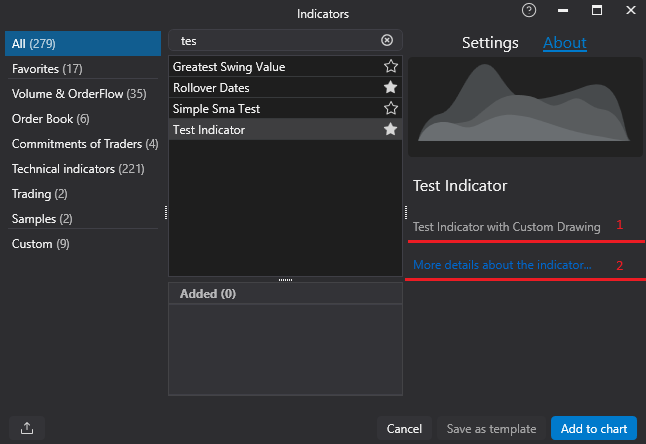Click into the indicator search field
Image resolution: width=646 pixels, height=444 pixels.
tap(275, 41)
